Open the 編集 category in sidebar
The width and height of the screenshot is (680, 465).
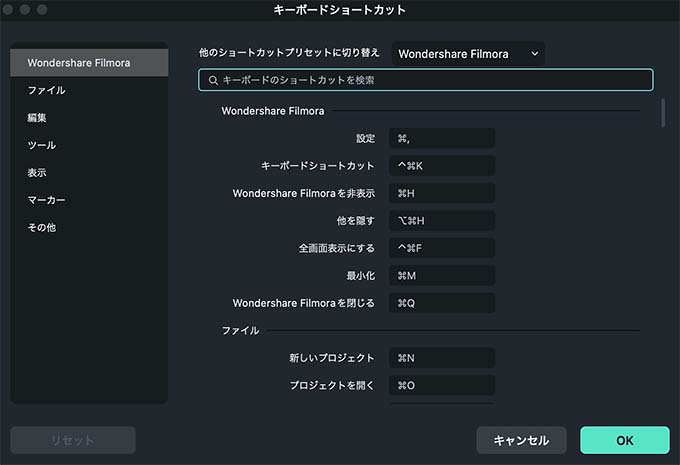pos(89,118)
